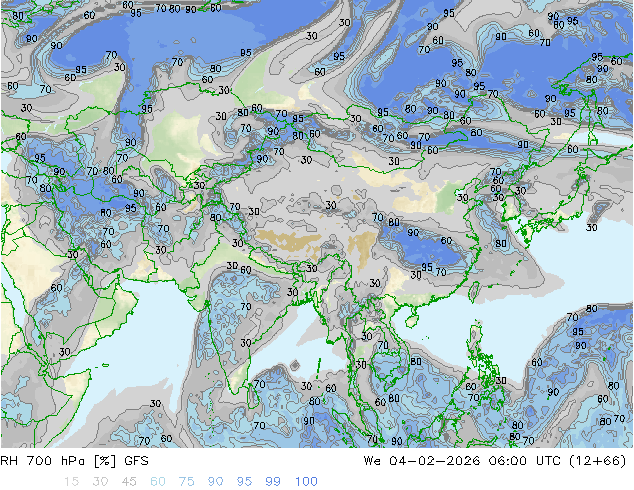The height and width of the screenshot is (490, 634).
Task: Click the '(12+66)' forecast run offset text
Action: coord(598,461)
